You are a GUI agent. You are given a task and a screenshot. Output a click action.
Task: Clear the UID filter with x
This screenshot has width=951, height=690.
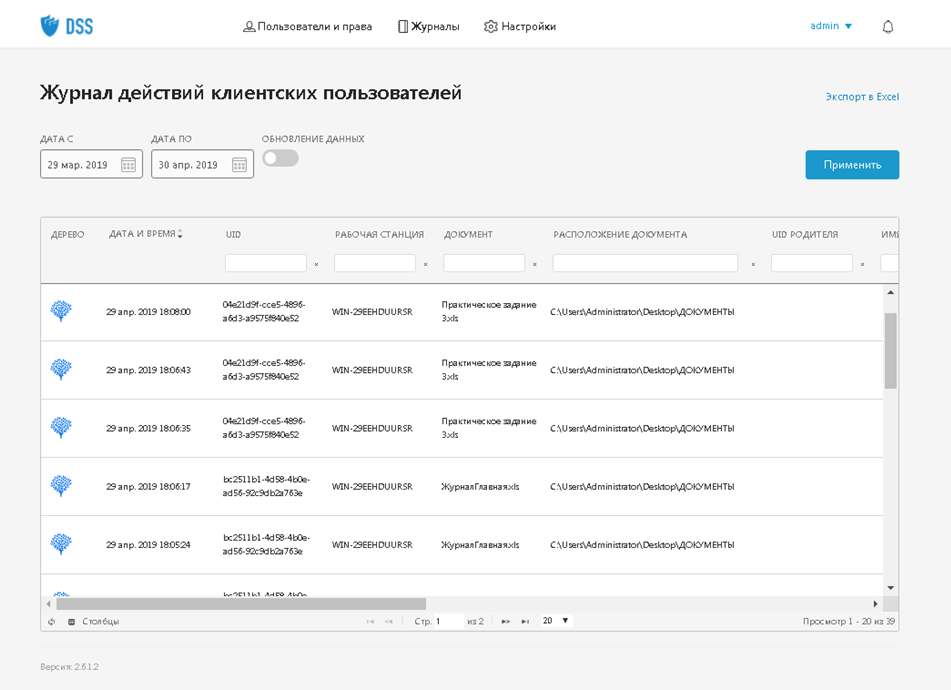coord(317,264)
